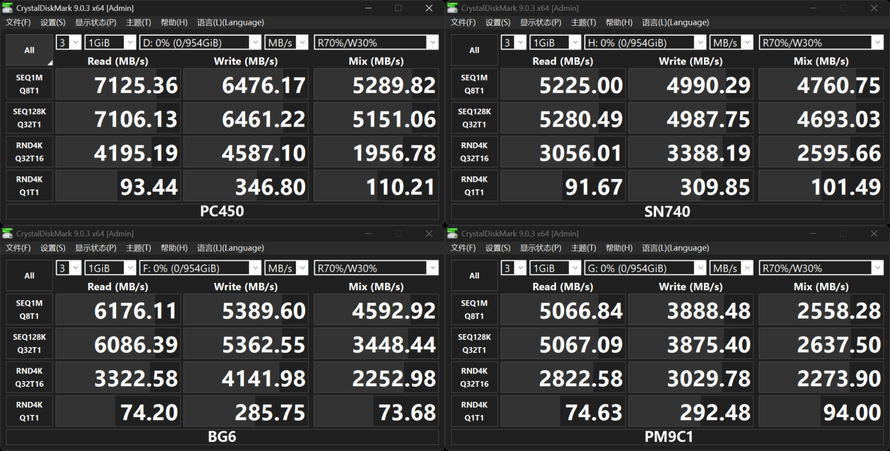Run all tests in SN740 window
This screenshot has height=451, width=890.
point(475,50)
